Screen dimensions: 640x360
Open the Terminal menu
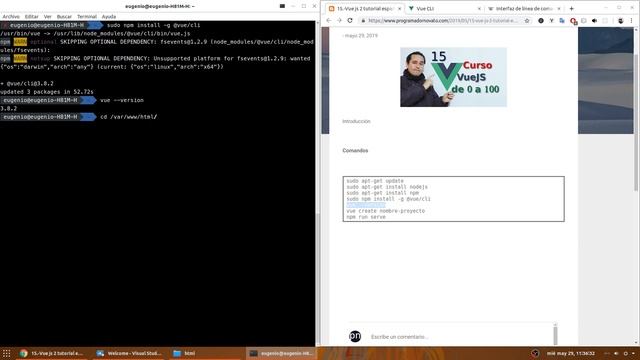[87, 17]
